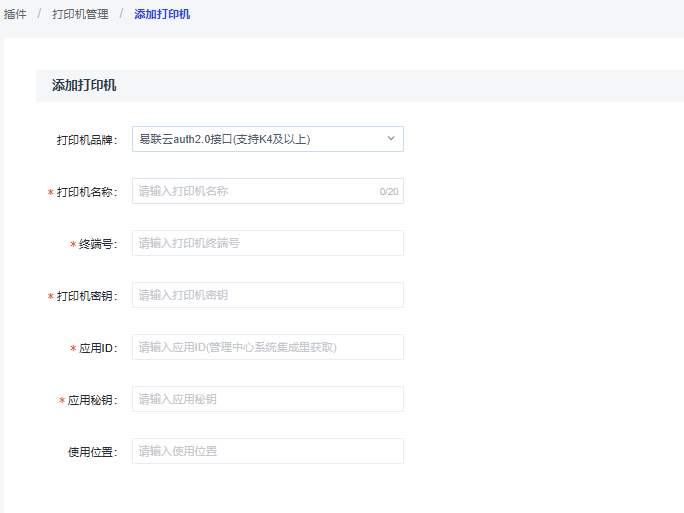
Task: Select the 添加打印机 breadcrumb item
Action: [x=162, y=14]
